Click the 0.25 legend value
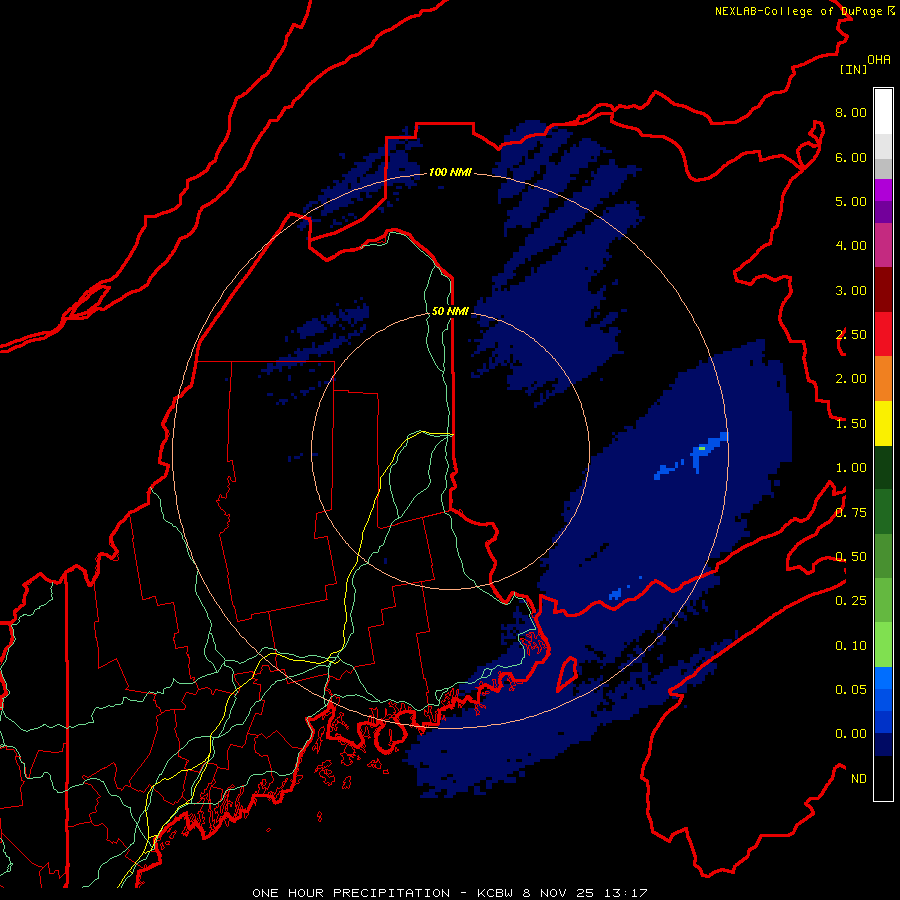 point(851,601)
